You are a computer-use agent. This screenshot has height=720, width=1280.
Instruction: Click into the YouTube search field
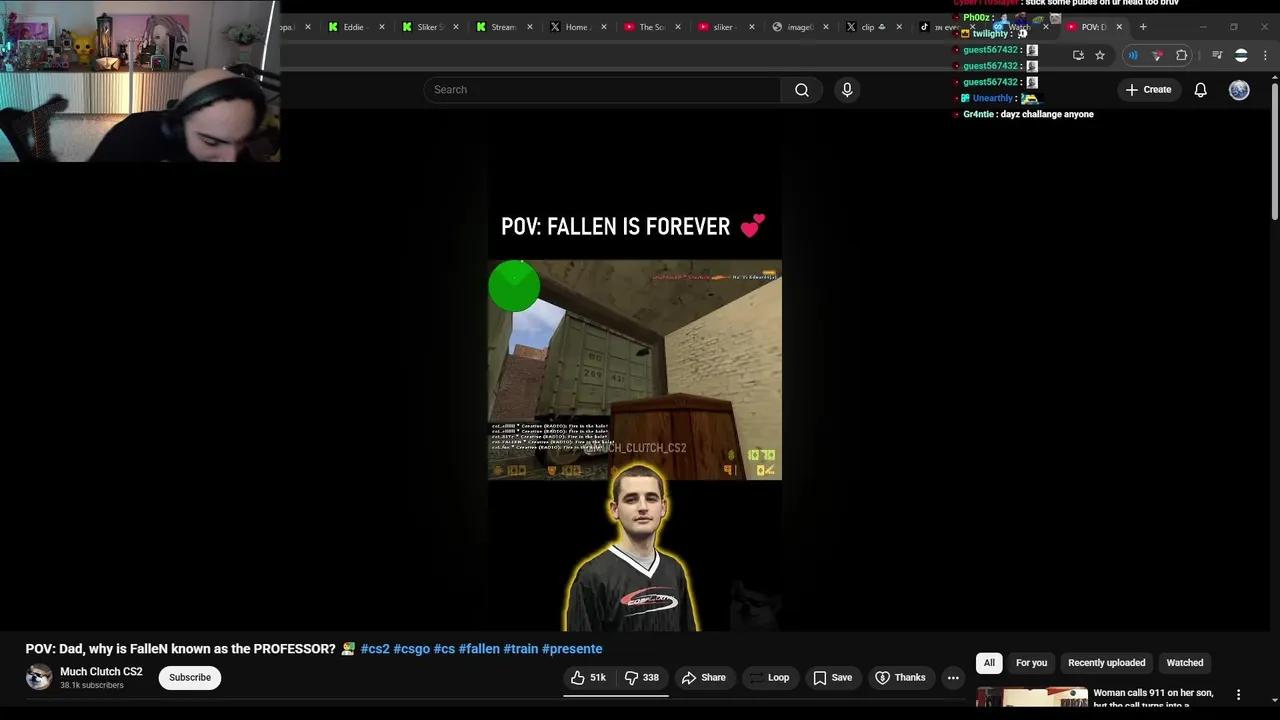pyautogui.click(x=602, y=90)
